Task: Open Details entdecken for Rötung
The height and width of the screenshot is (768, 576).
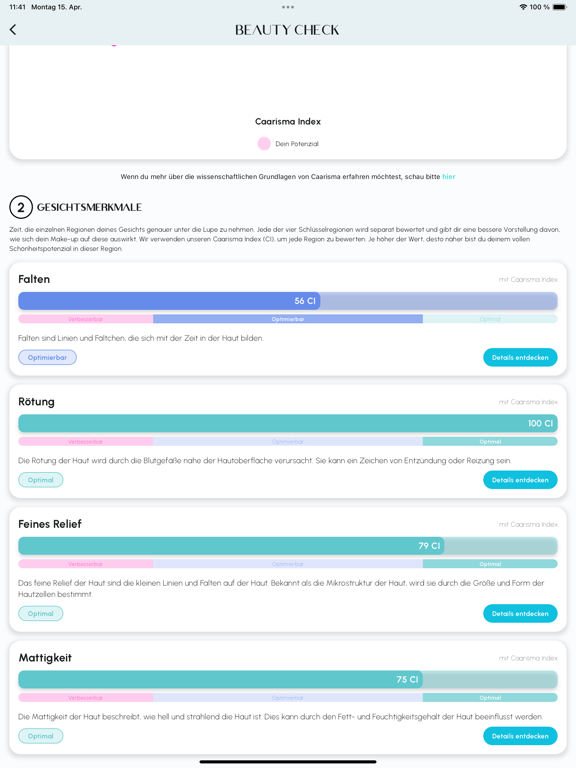Action: [x=520, y=480]
